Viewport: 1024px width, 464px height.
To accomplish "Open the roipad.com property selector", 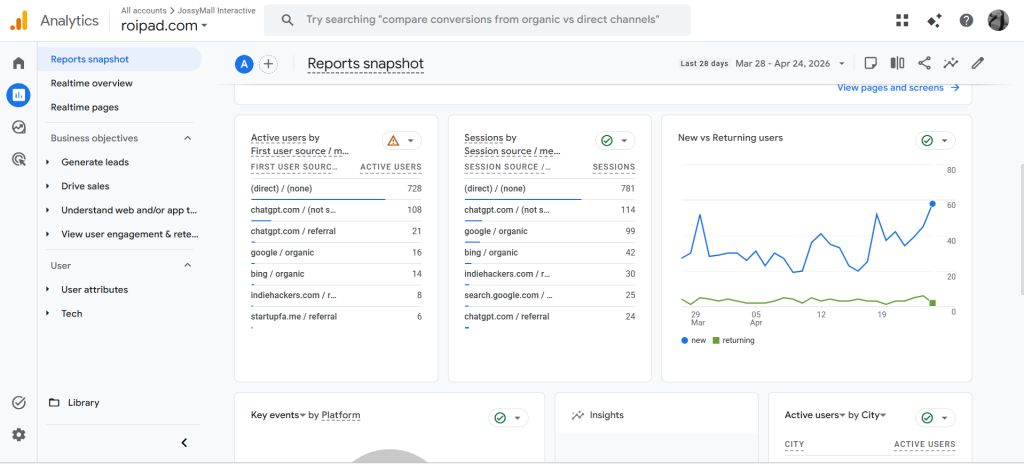I will point(165,26).
